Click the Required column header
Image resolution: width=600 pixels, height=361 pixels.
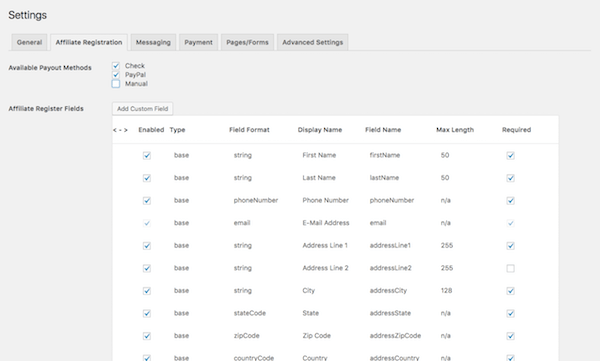(516, 130)
